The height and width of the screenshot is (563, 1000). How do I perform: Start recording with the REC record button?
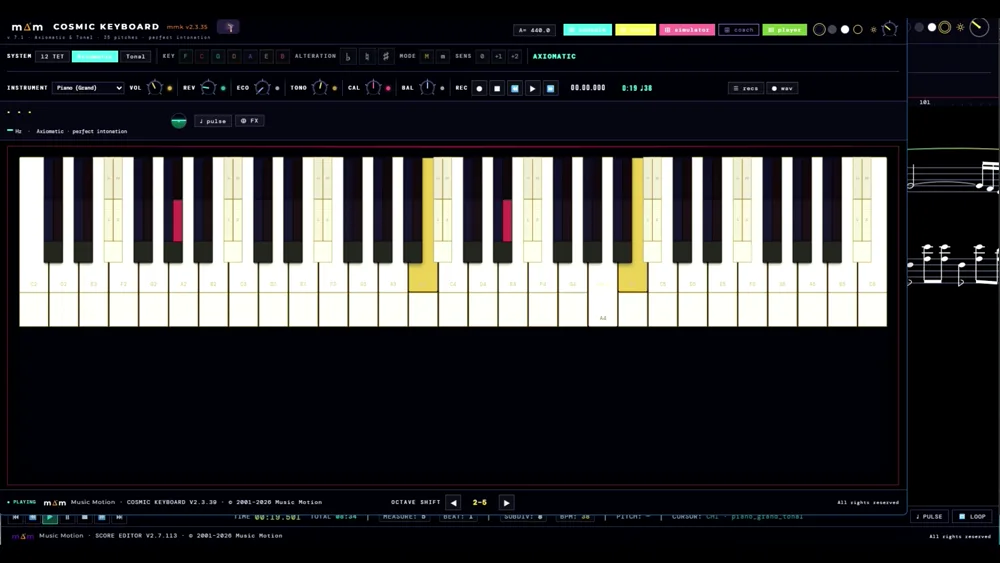click(479, 88)
